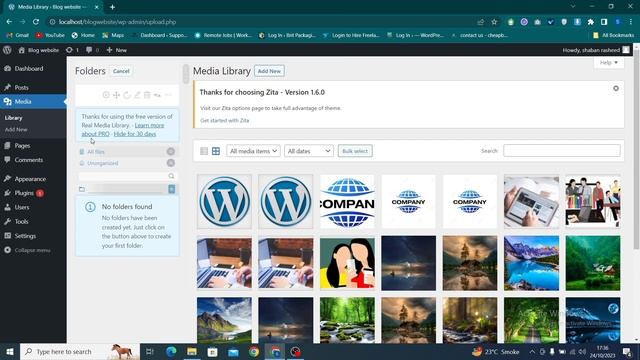Open Windows Start menu

pyautogui.click(x=10, y=351)
